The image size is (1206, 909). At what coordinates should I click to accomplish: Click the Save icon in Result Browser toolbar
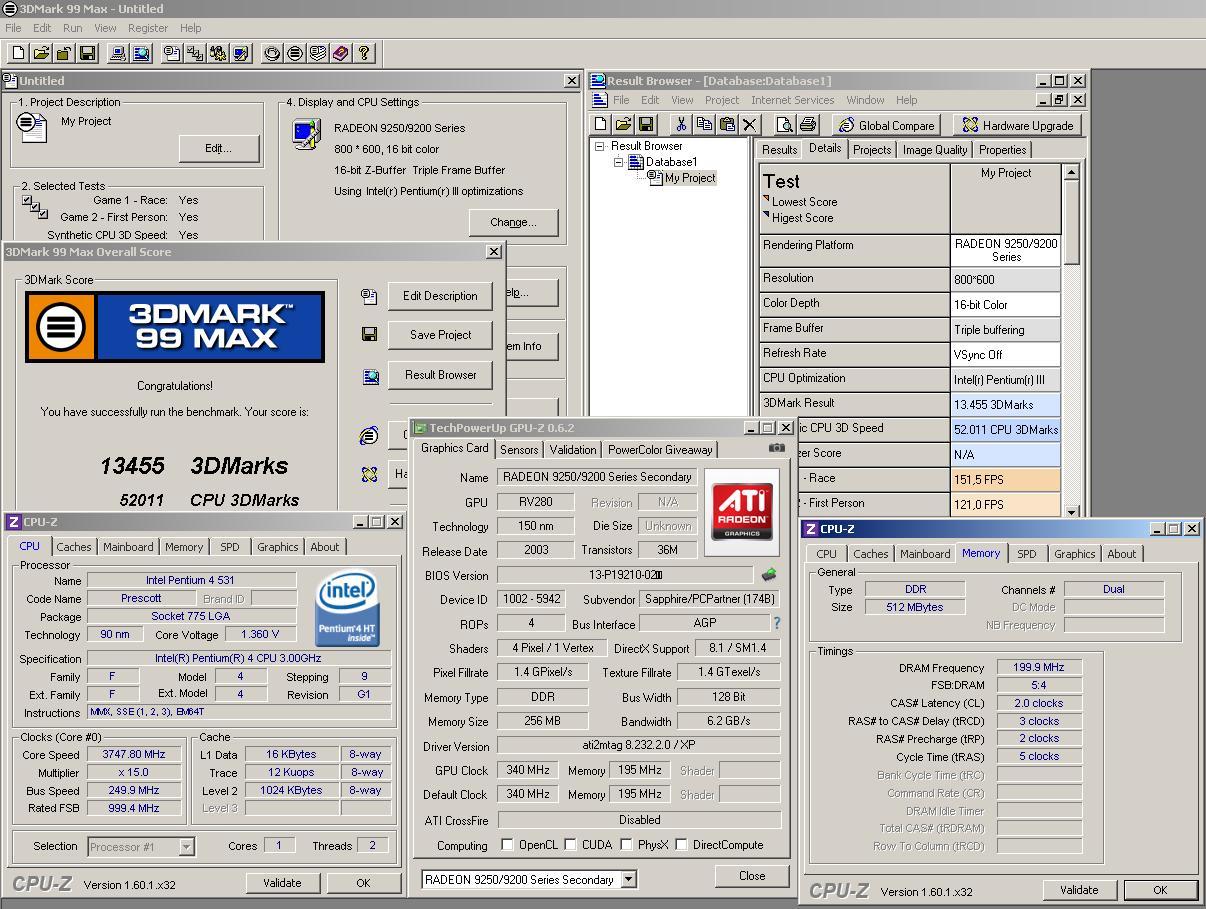point(646,125)
